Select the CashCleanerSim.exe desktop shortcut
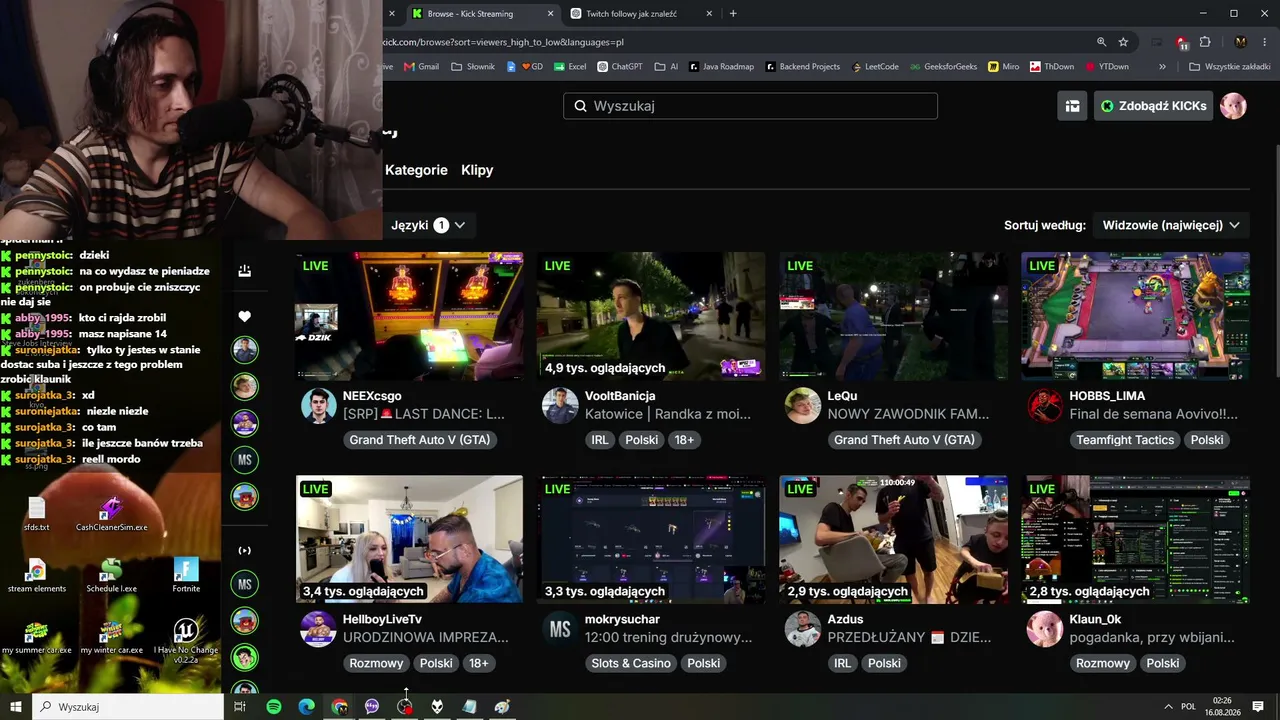The image size is (1280, 720). [111, 514]
